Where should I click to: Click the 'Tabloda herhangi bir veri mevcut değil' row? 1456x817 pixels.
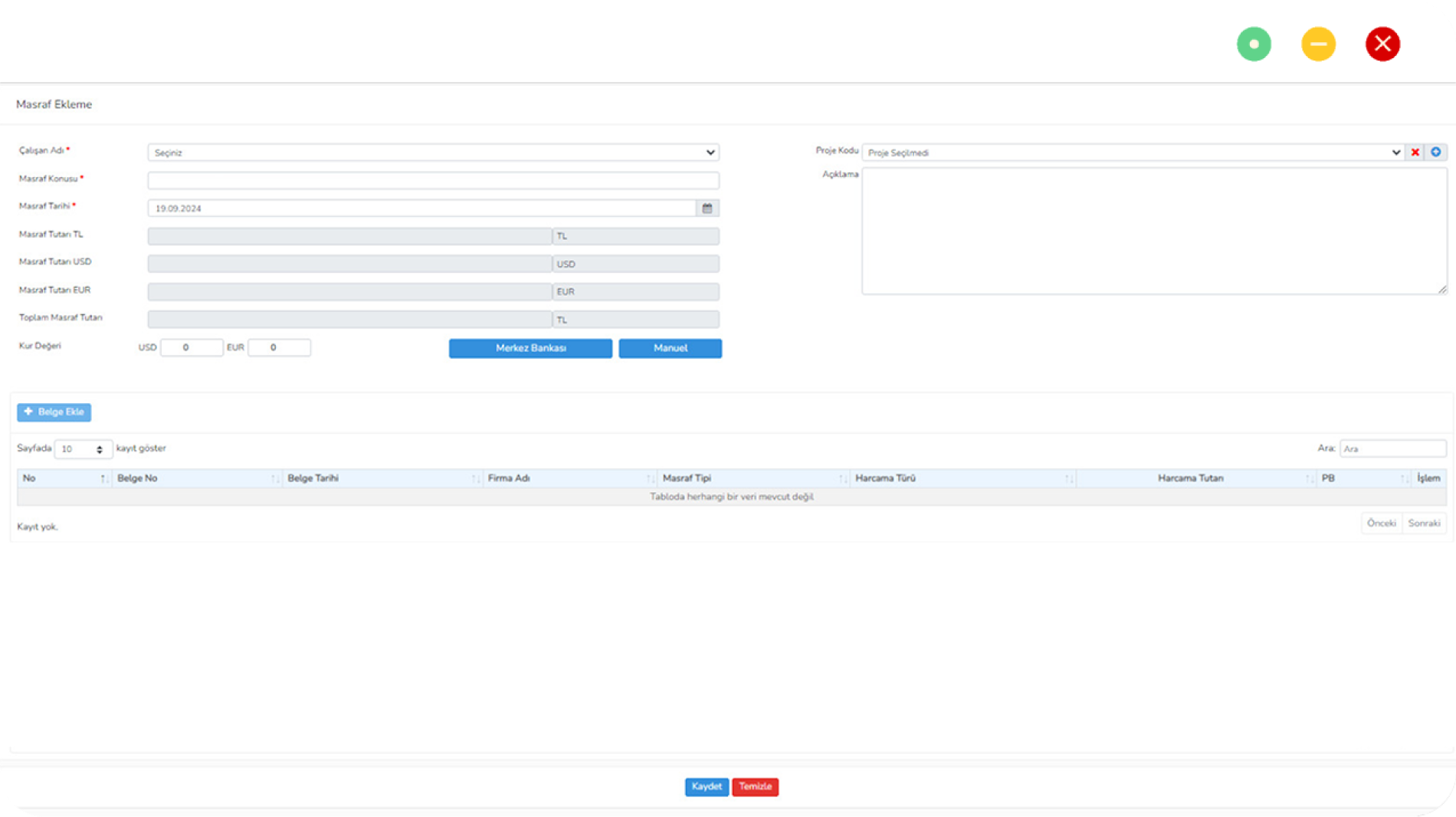coord(732,497)
